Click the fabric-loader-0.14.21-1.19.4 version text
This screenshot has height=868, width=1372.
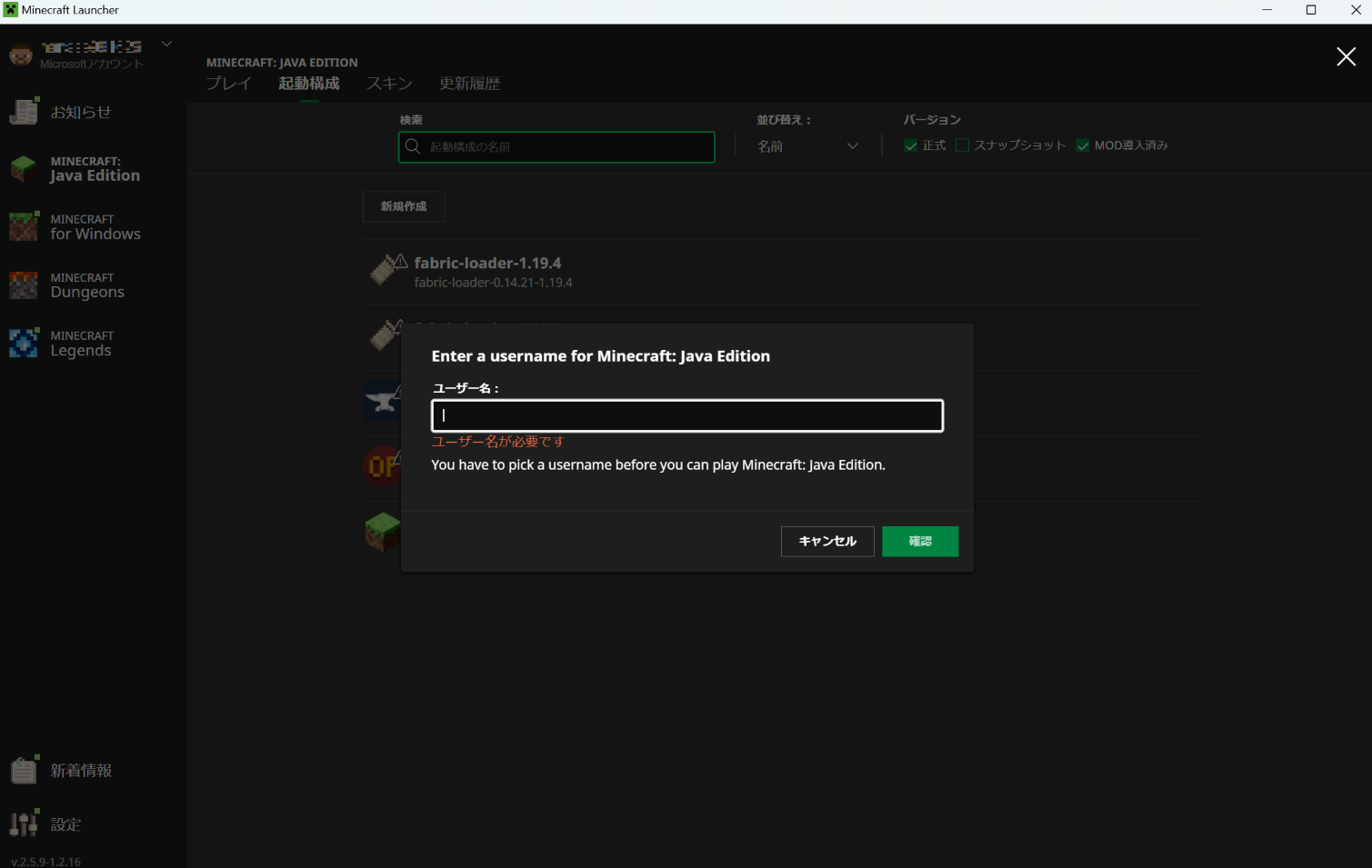[x=494, y=283]
